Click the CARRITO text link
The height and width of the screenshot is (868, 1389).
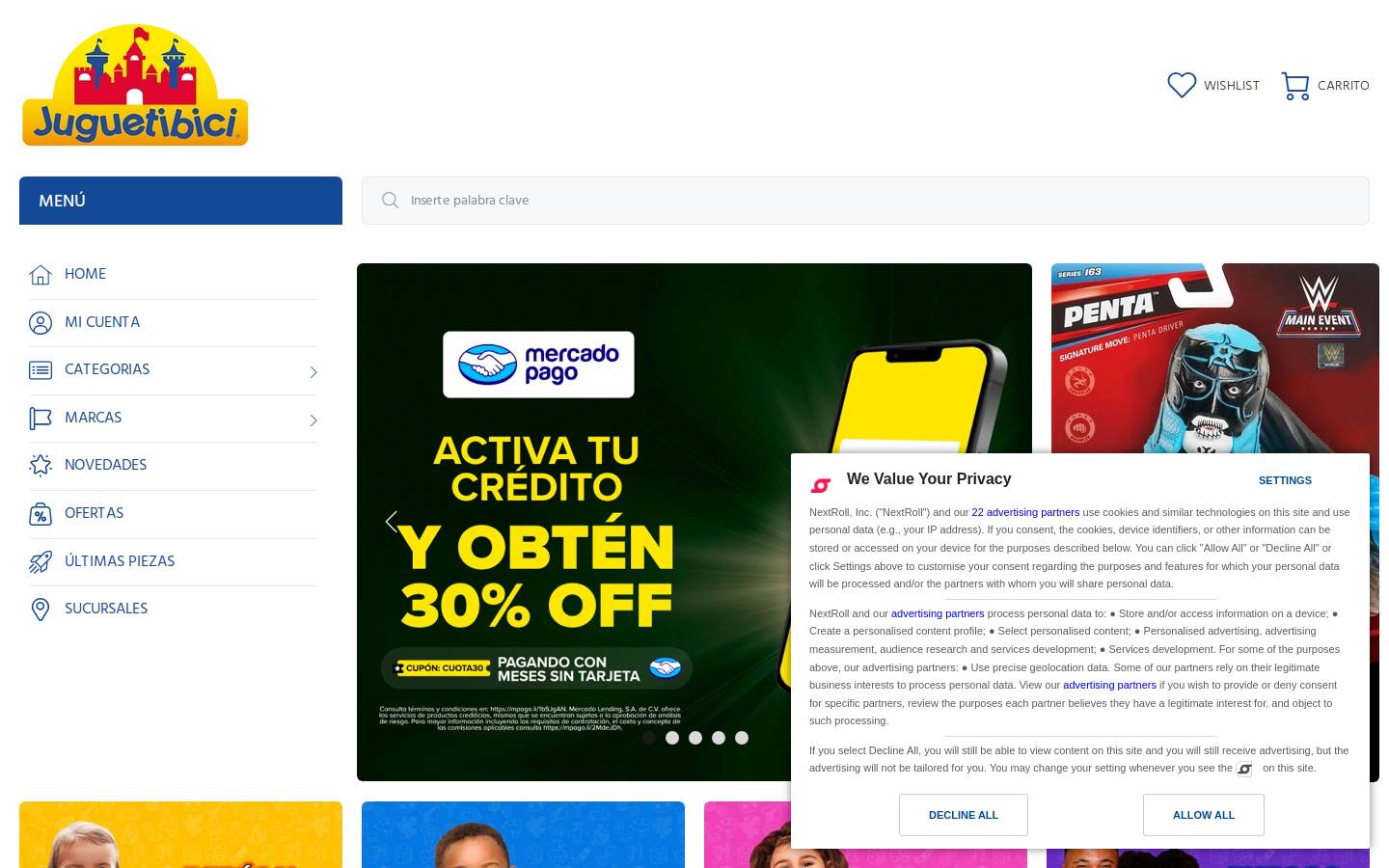[x=1344, y=86]
